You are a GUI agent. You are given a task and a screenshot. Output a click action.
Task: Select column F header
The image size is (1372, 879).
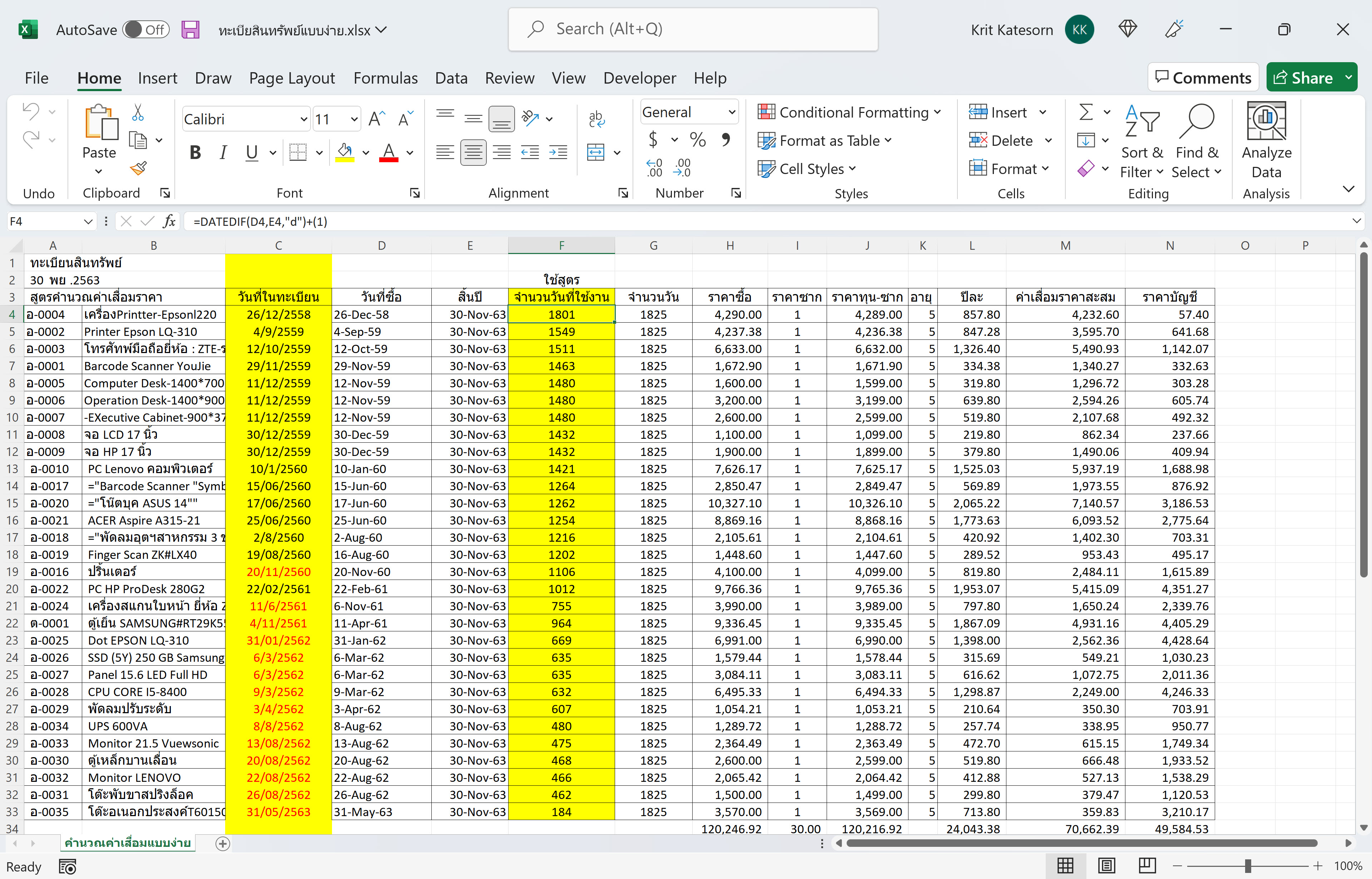(x=561, y=245)
